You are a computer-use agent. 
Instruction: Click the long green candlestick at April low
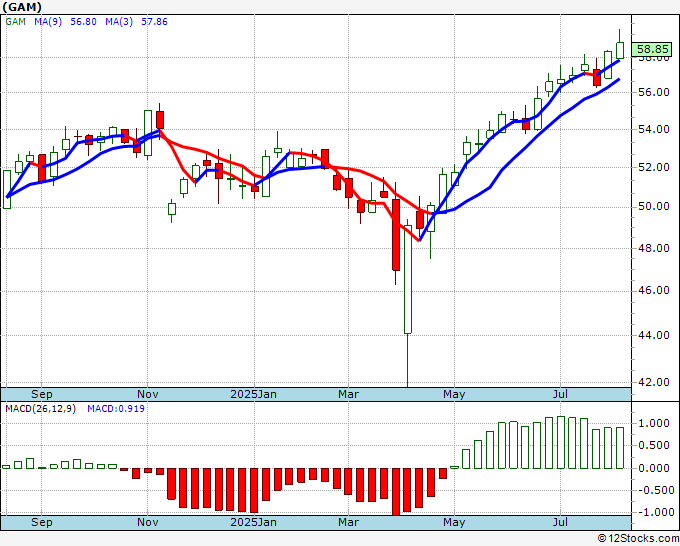(408, 279)
